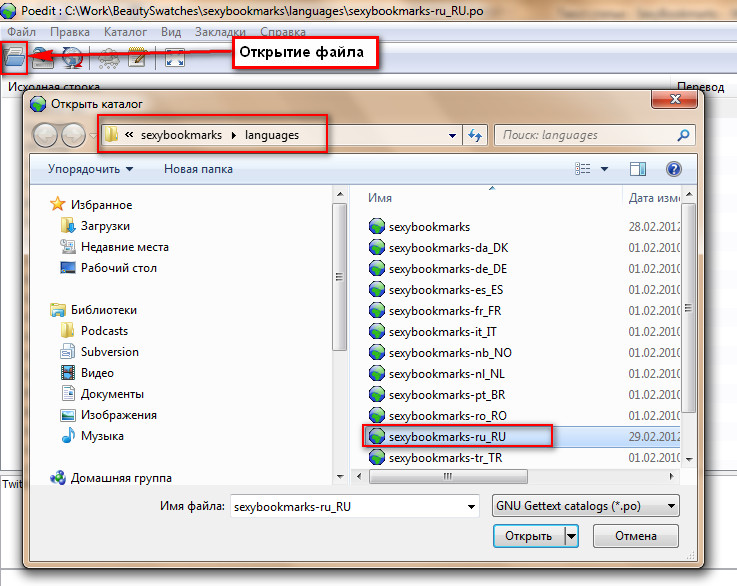Click sexybookmarks breadcrumb in address bar
Viewport: 737px width, 586px height.
click(x=181, y=135)
